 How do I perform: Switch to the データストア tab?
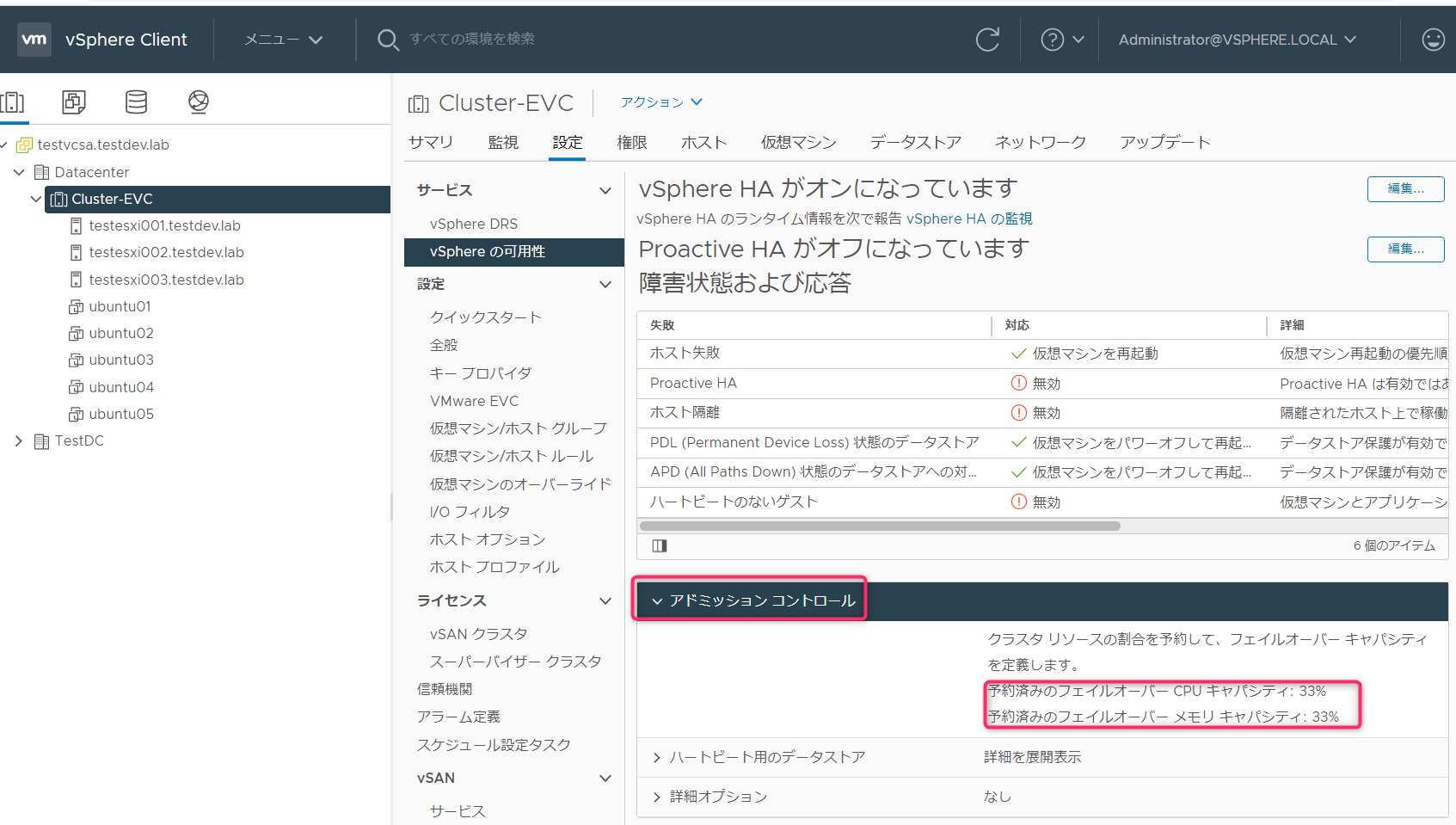coord(916,142)
